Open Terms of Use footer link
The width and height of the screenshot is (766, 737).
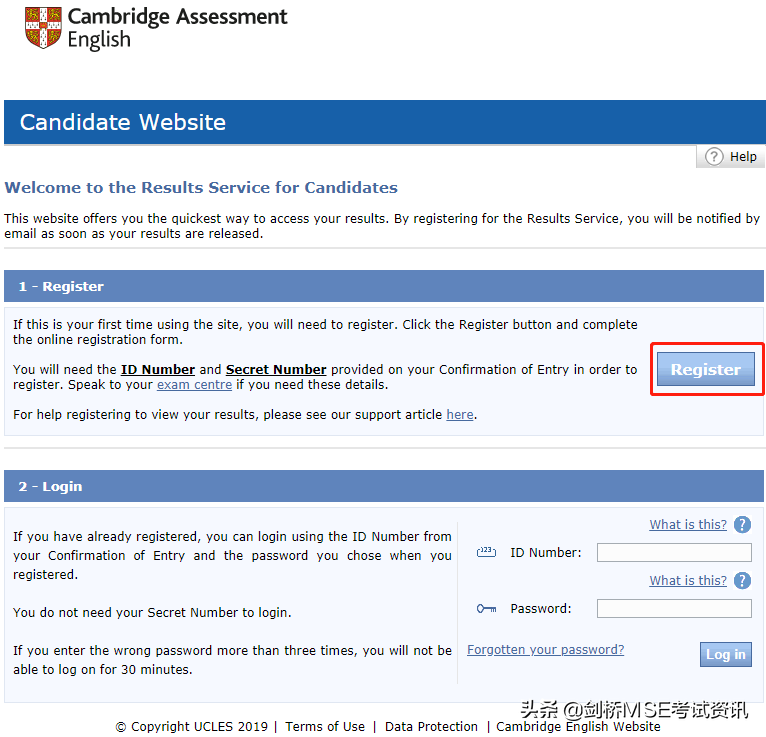pos(325,727)
